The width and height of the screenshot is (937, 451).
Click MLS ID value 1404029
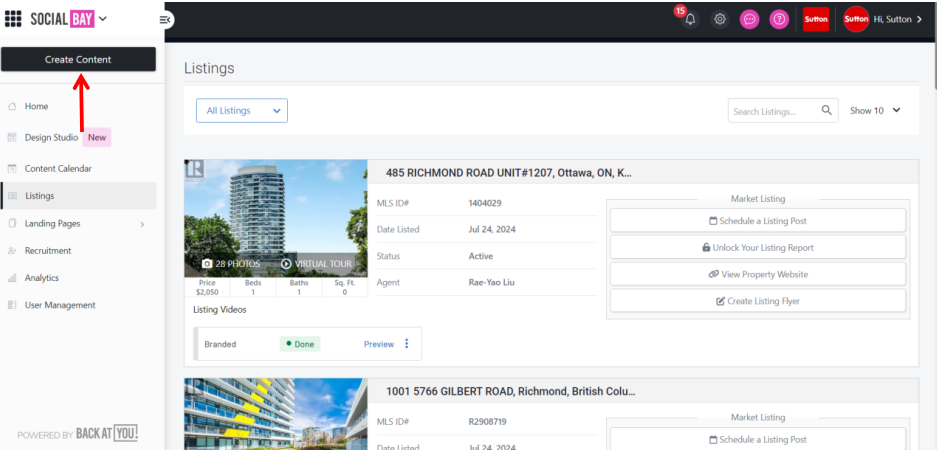pos(485,203)
